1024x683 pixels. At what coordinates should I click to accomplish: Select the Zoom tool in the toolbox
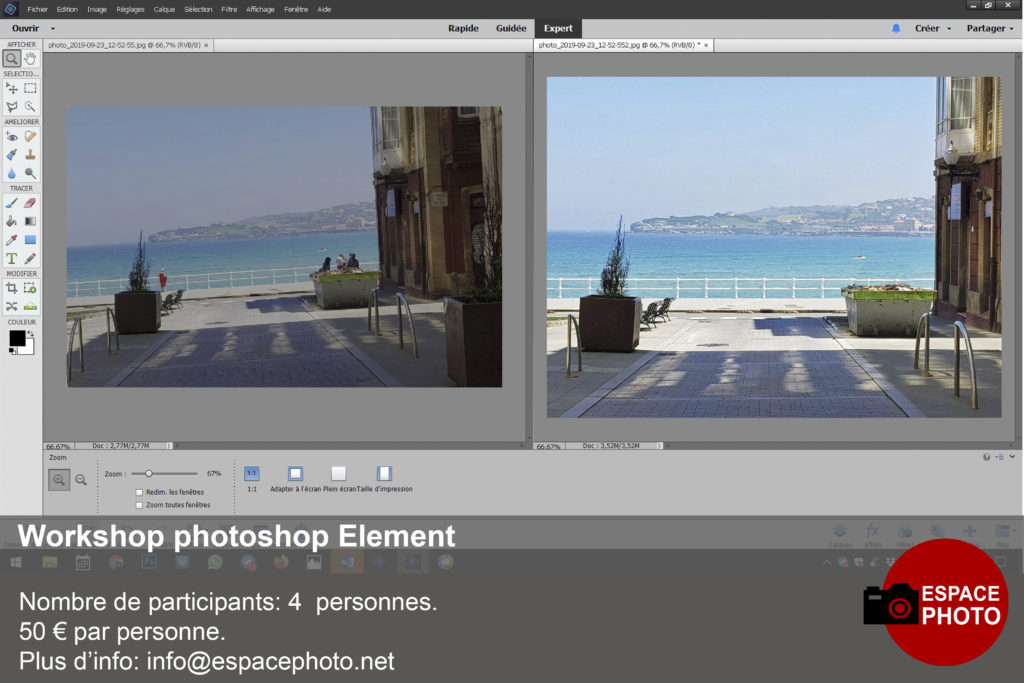pos(12,59)
